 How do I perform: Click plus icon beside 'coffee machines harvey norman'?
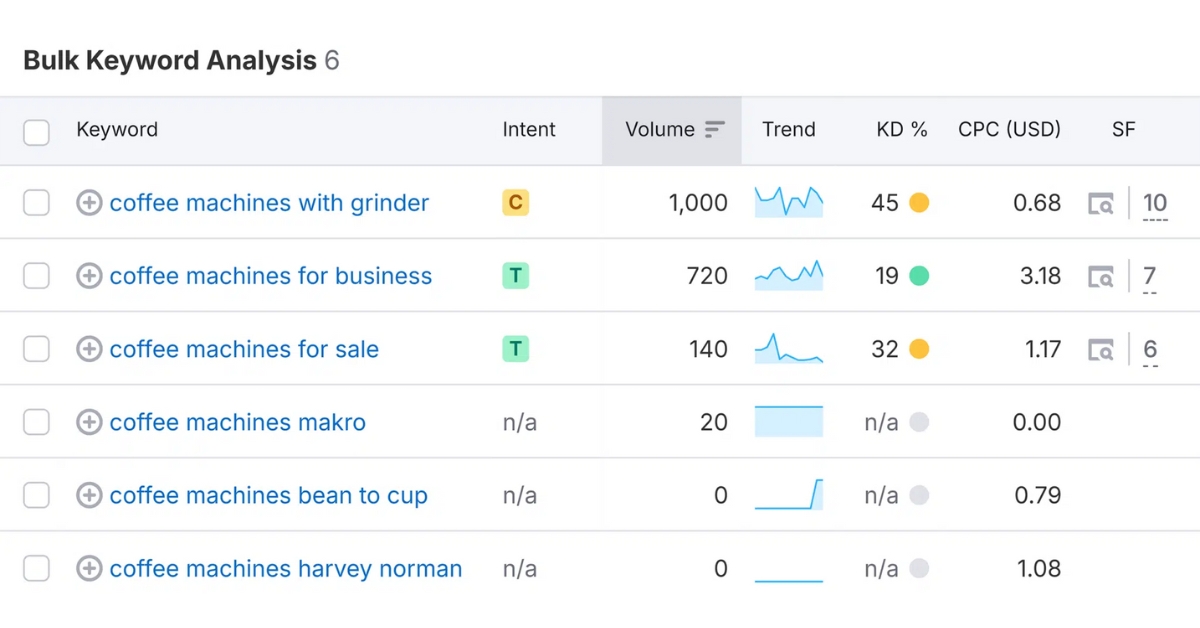pos(89,569)
